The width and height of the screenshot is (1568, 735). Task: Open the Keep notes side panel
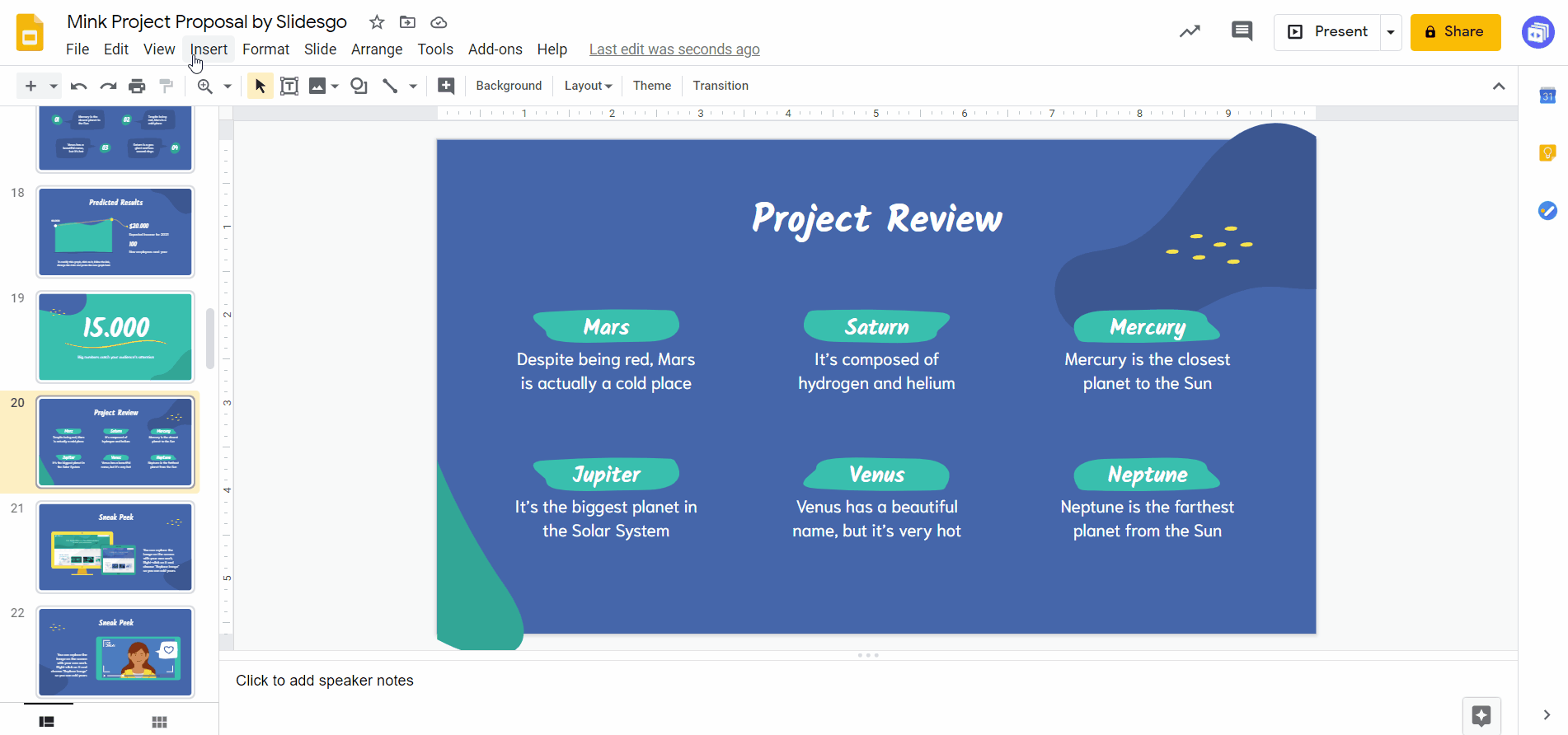(x=1547, y=153)
